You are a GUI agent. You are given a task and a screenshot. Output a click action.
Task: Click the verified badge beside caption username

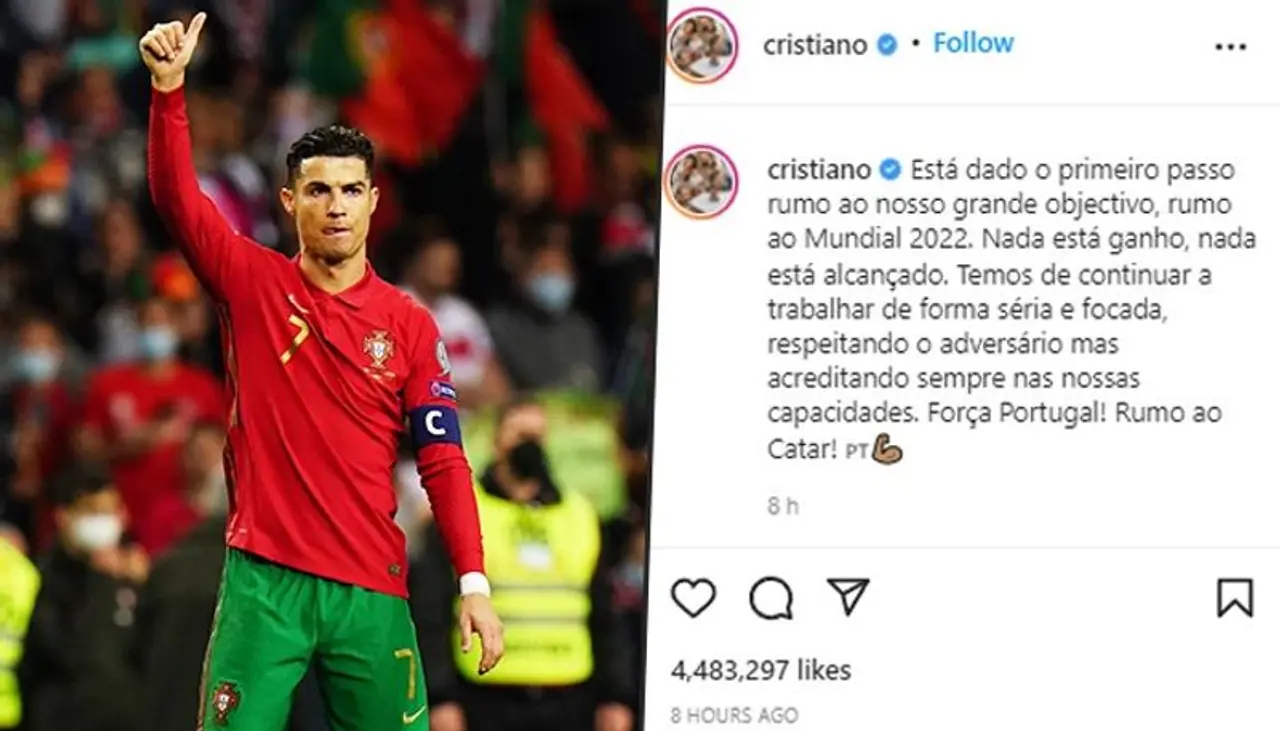[x=890, y=170]
